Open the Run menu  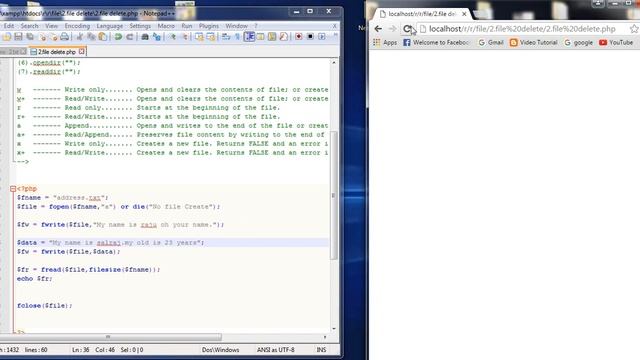pos(187,26)
